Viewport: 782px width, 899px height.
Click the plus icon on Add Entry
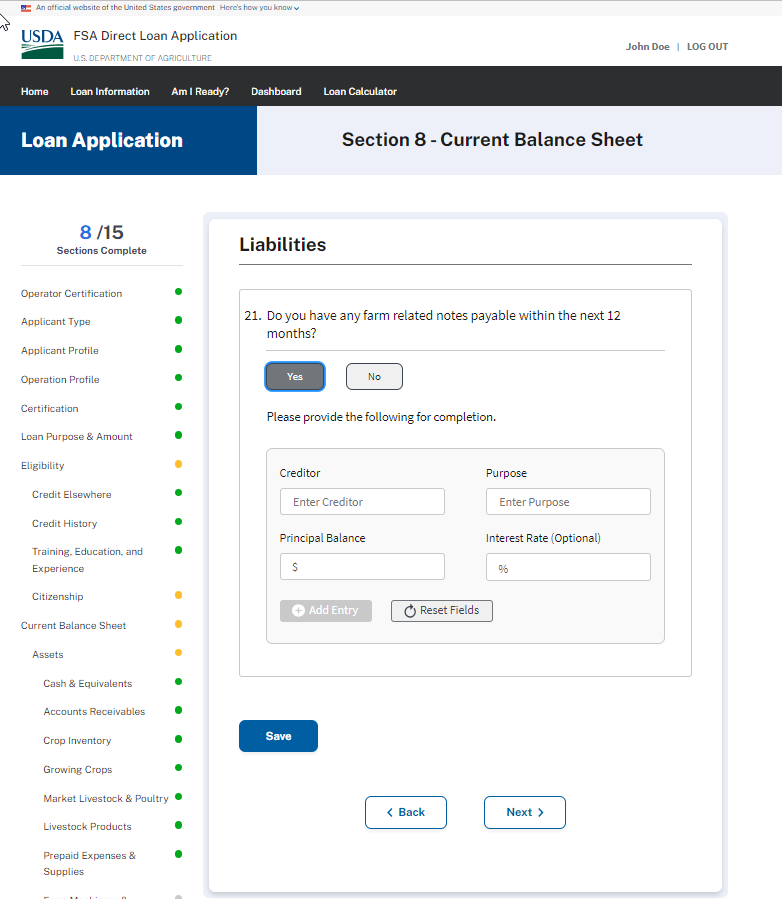pos(298,610)
